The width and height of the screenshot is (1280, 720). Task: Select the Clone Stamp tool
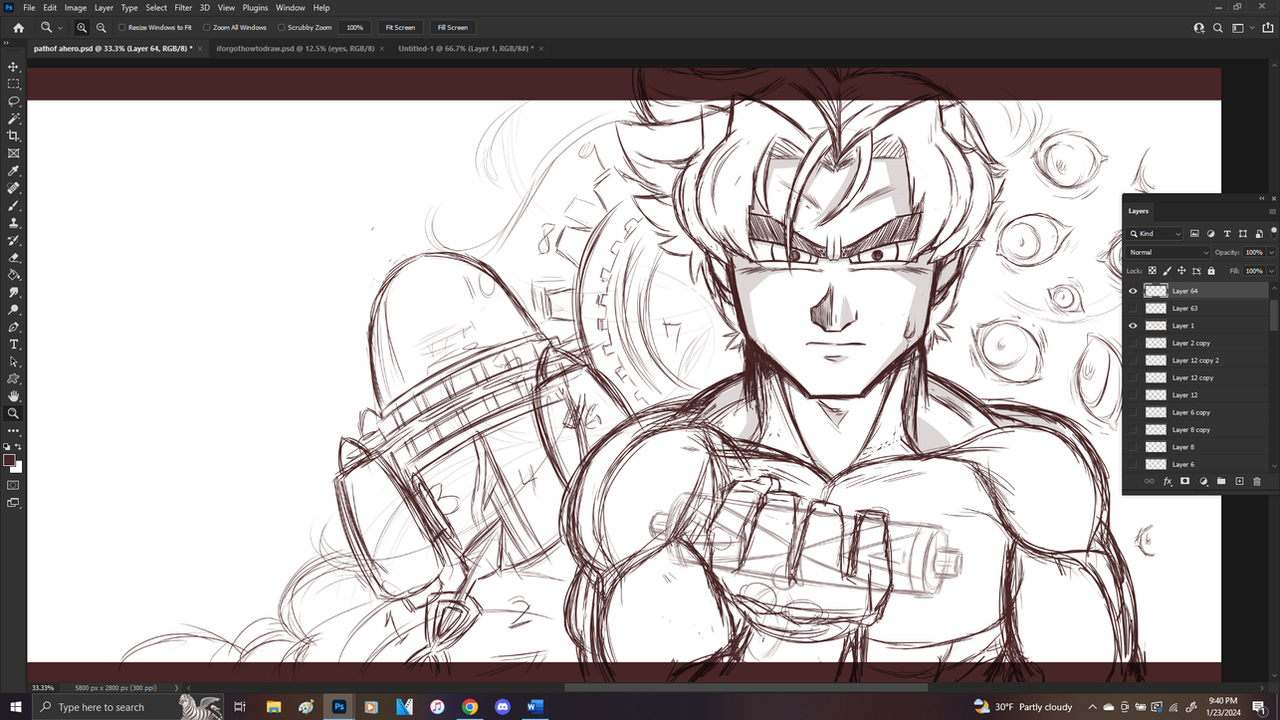tap(13, 223)
